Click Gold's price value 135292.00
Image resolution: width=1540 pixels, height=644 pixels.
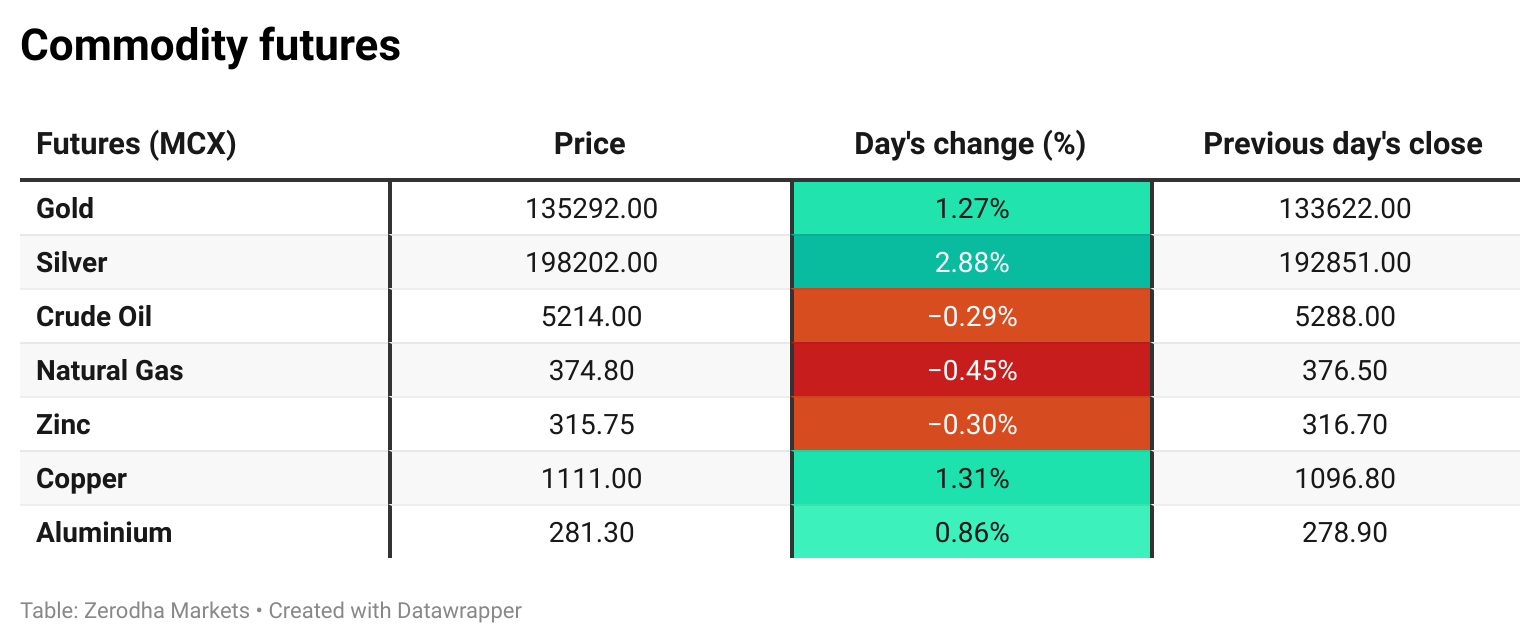coord(591,209)
